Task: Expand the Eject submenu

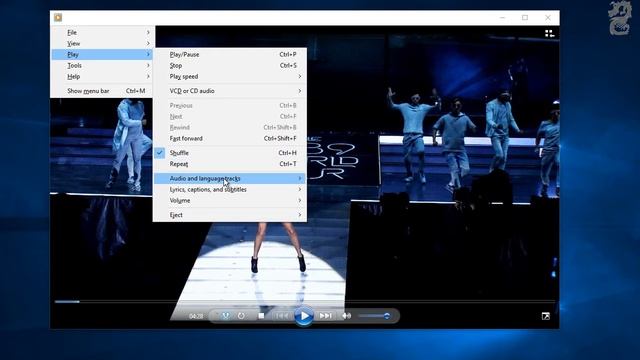Action: [230, 215]
